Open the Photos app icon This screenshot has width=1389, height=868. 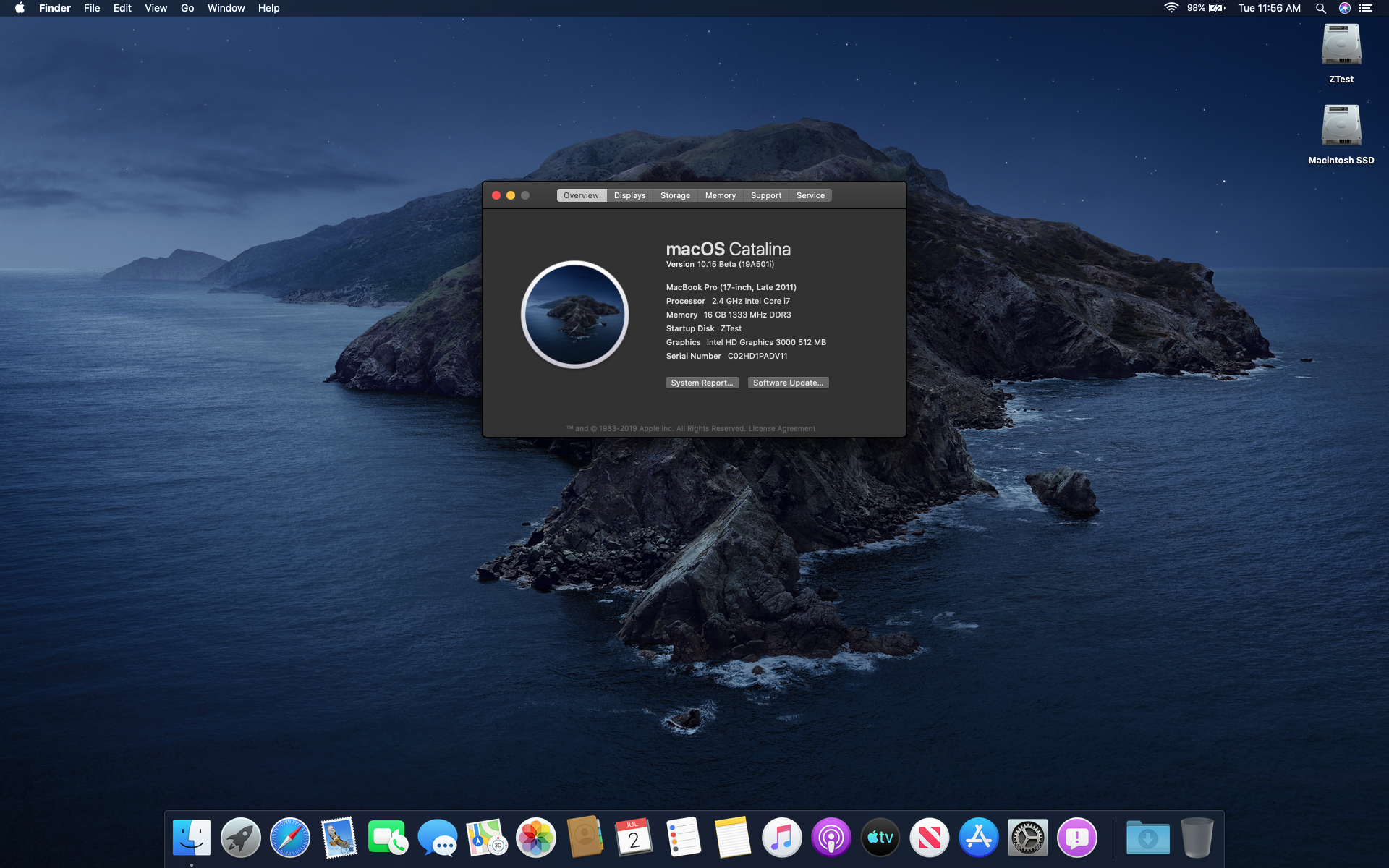pyautogui.click(x=535, y=838)
